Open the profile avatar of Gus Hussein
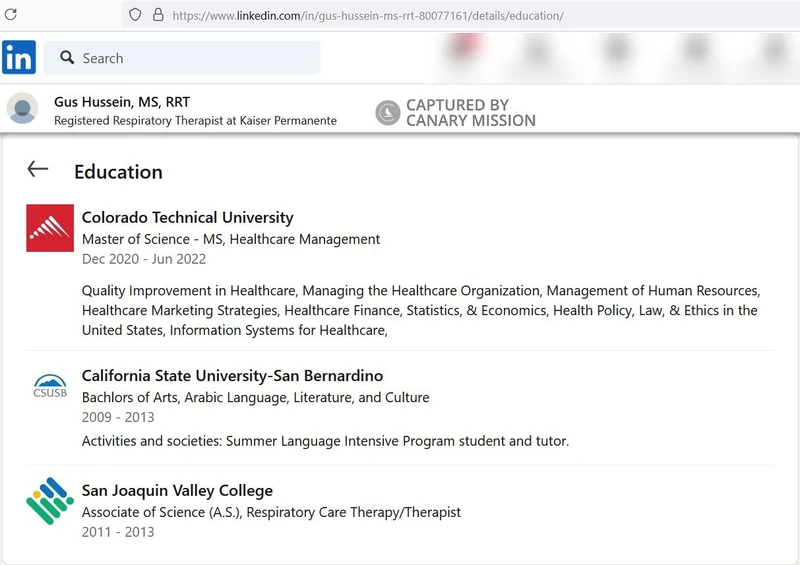 coord(22,108)
